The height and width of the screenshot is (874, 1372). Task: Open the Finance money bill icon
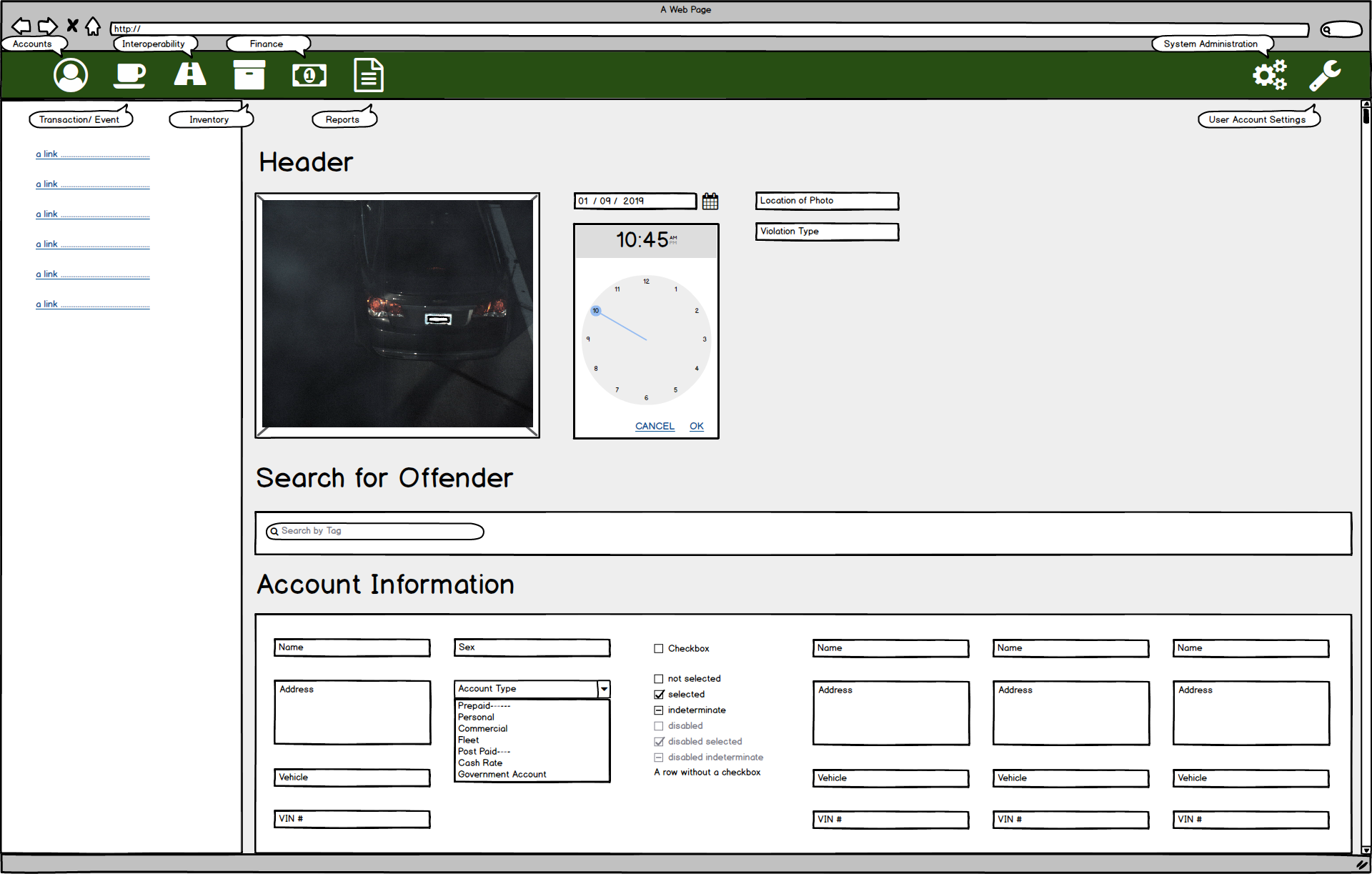(x=309, y=75)
